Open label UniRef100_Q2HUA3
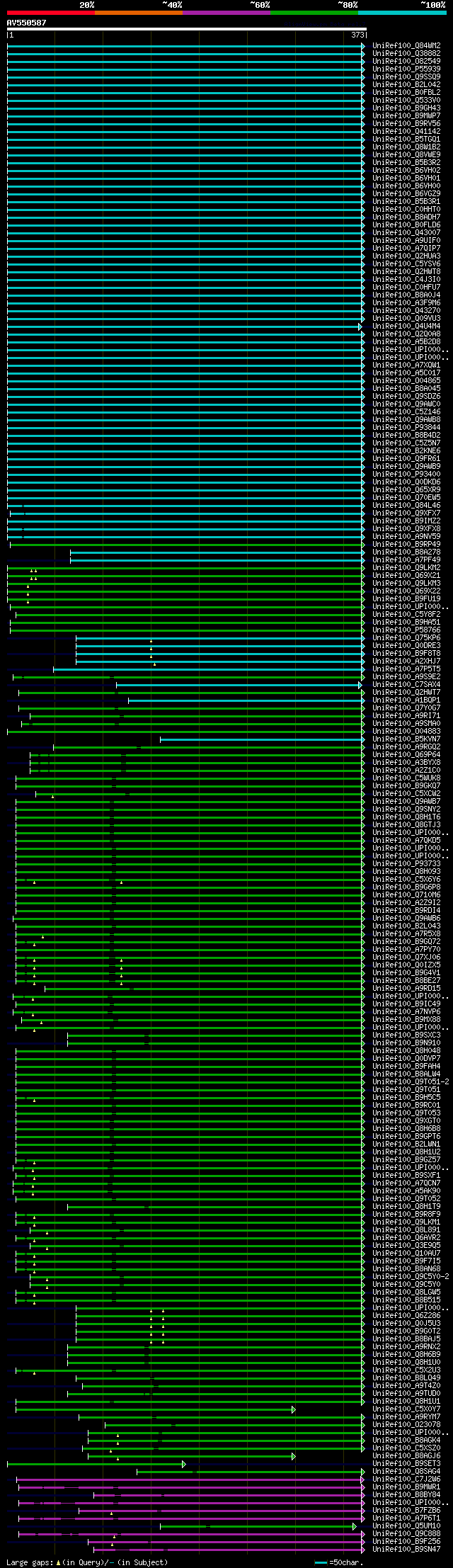 (406, 256)
